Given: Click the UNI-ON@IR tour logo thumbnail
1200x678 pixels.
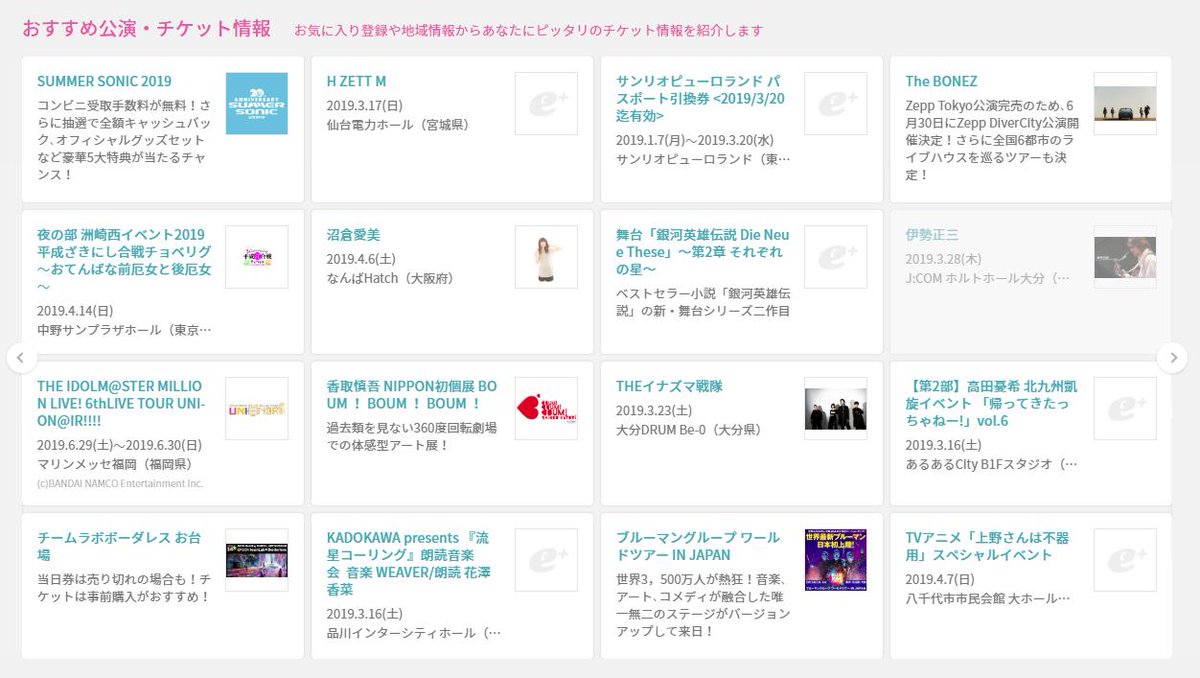Looking at the screenshot, I should point(256,408).
